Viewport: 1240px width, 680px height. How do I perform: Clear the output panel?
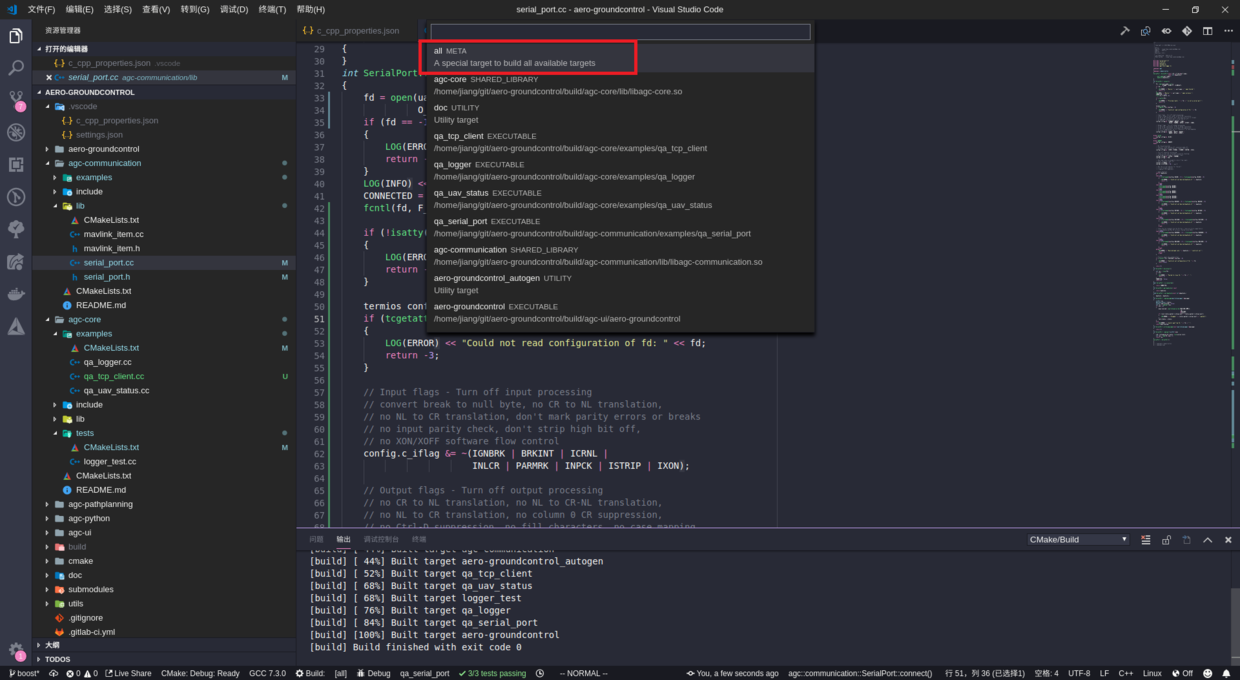(1146, 540)
